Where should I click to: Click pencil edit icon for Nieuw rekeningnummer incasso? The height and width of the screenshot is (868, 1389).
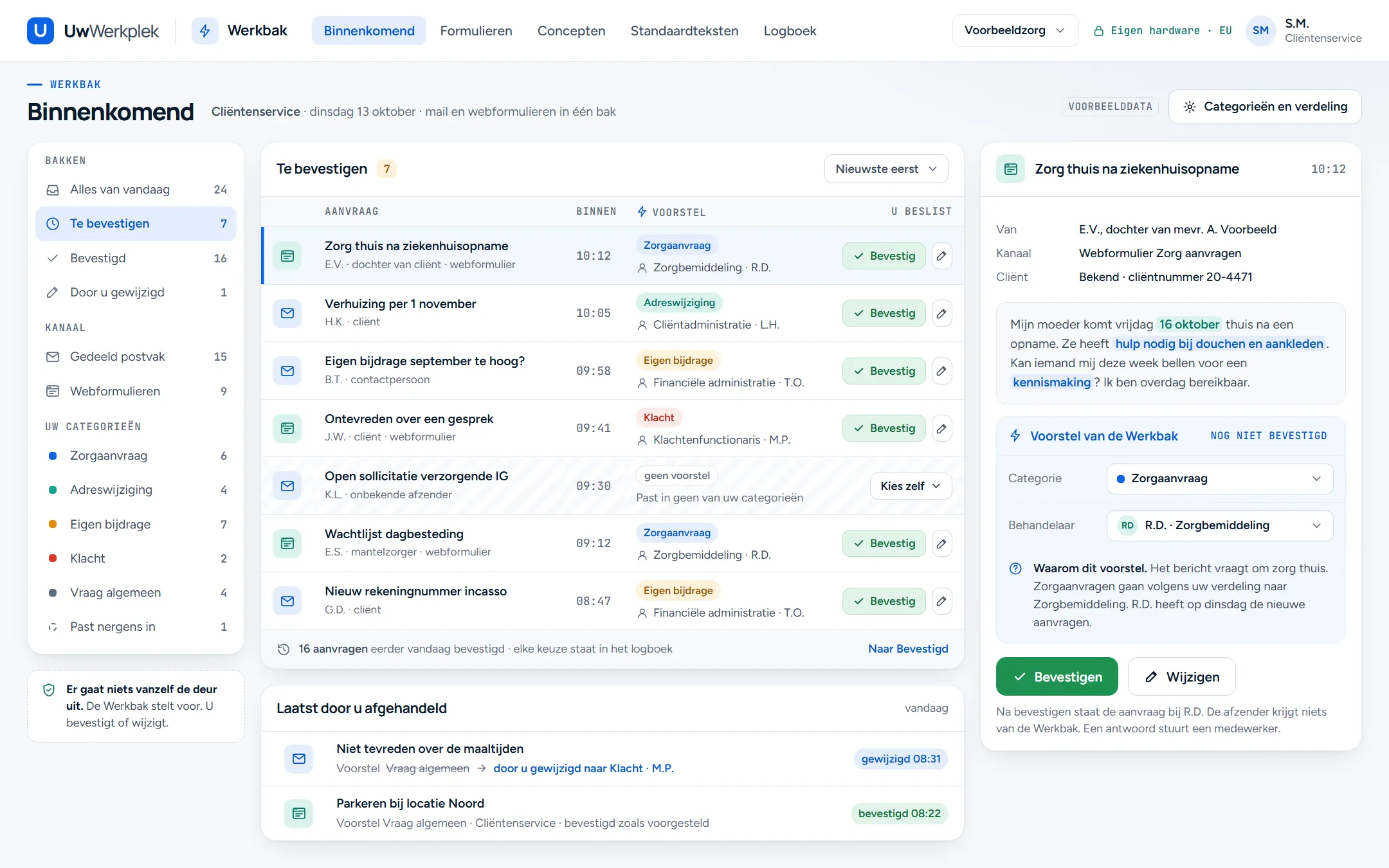(941, 601)
